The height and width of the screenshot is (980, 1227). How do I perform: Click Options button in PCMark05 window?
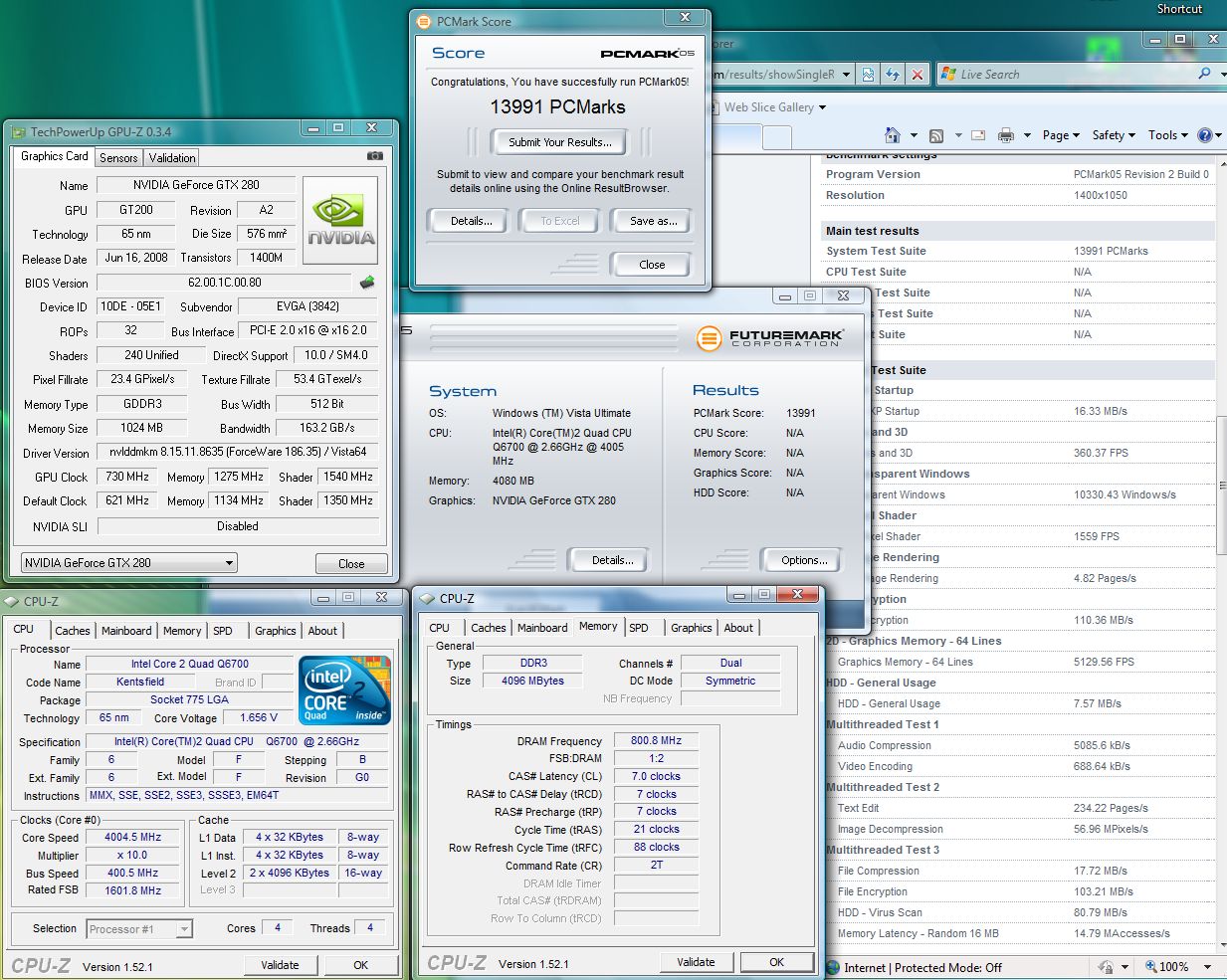(x=804, y=560)
